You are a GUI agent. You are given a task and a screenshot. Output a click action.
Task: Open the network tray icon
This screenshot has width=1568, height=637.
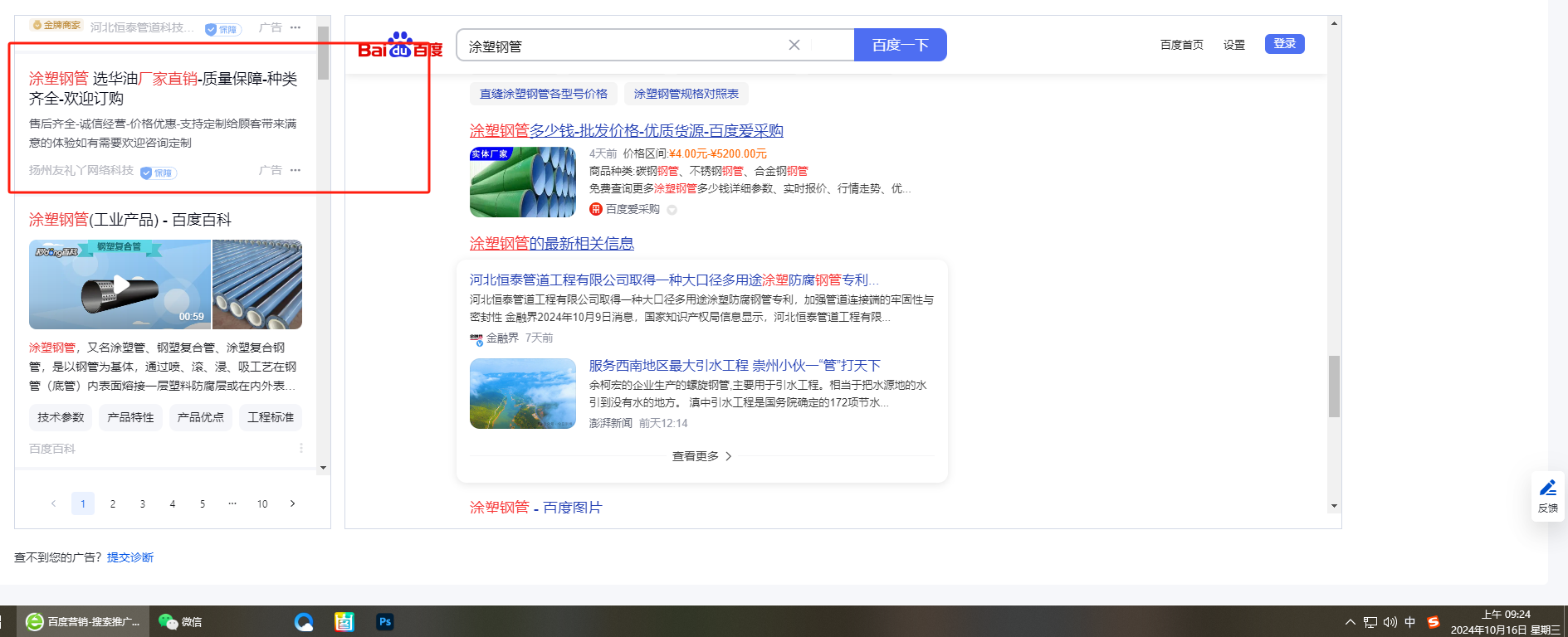pyautogui.click(x=1370, y=622)
